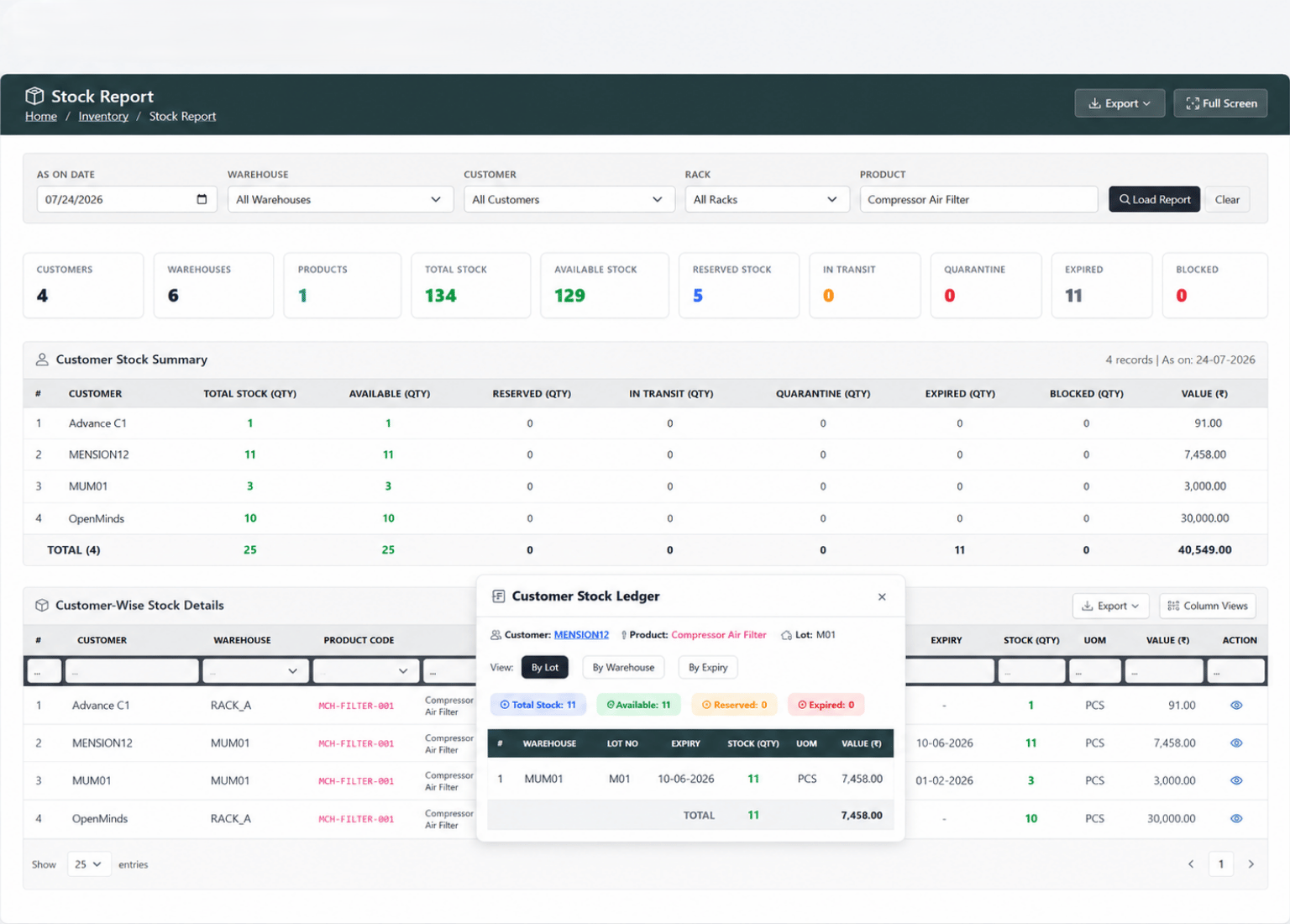View ledger for MUM01 row eye icon
Image resolution: width=1290 pixels, height=924 pixels.
[x=1236, y=780]
